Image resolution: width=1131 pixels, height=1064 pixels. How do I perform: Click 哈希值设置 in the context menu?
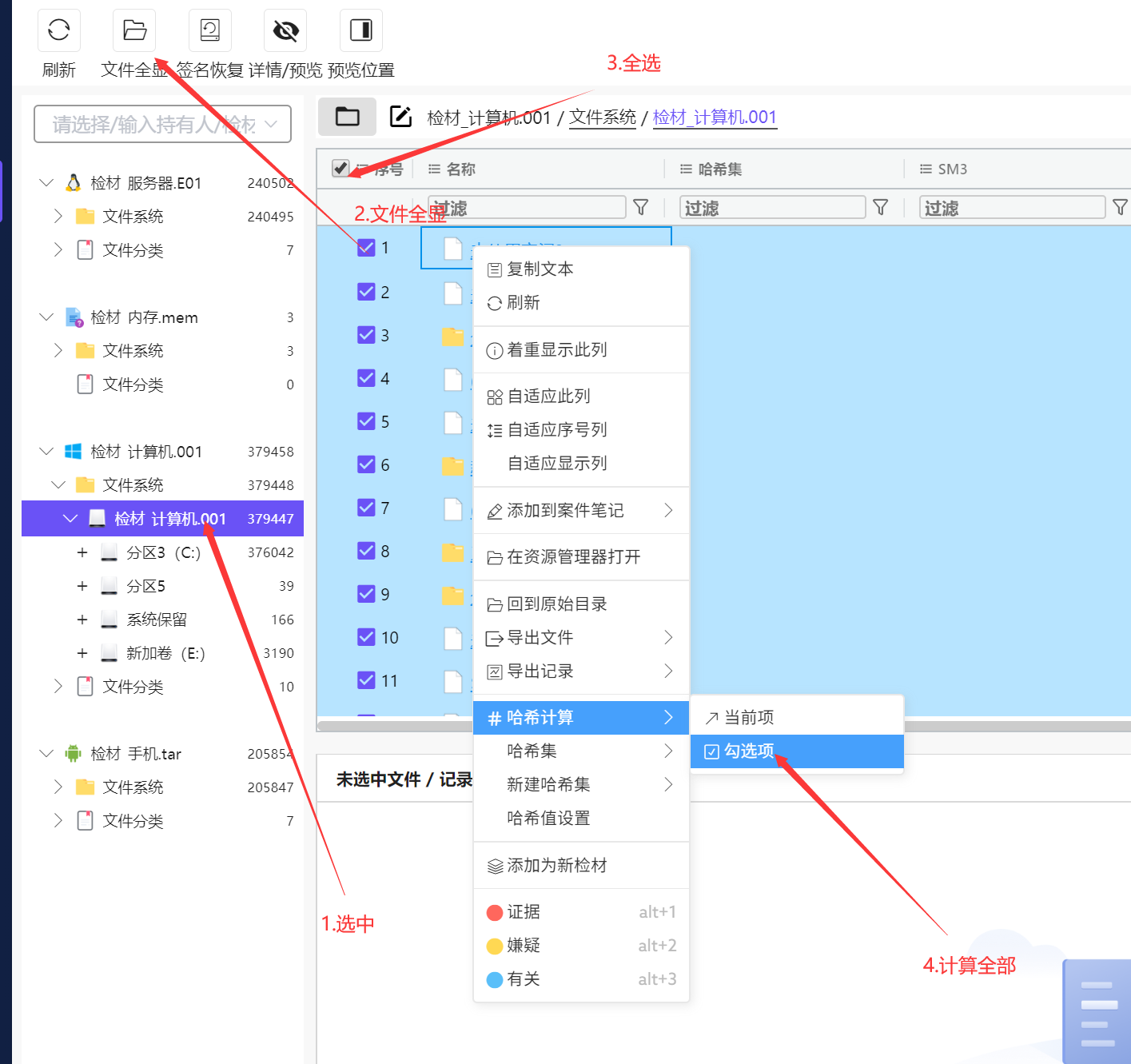coord(581,818)
